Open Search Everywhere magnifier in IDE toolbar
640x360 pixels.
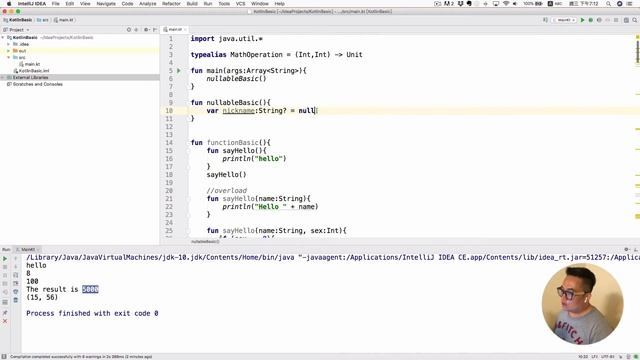click(635, 20)
